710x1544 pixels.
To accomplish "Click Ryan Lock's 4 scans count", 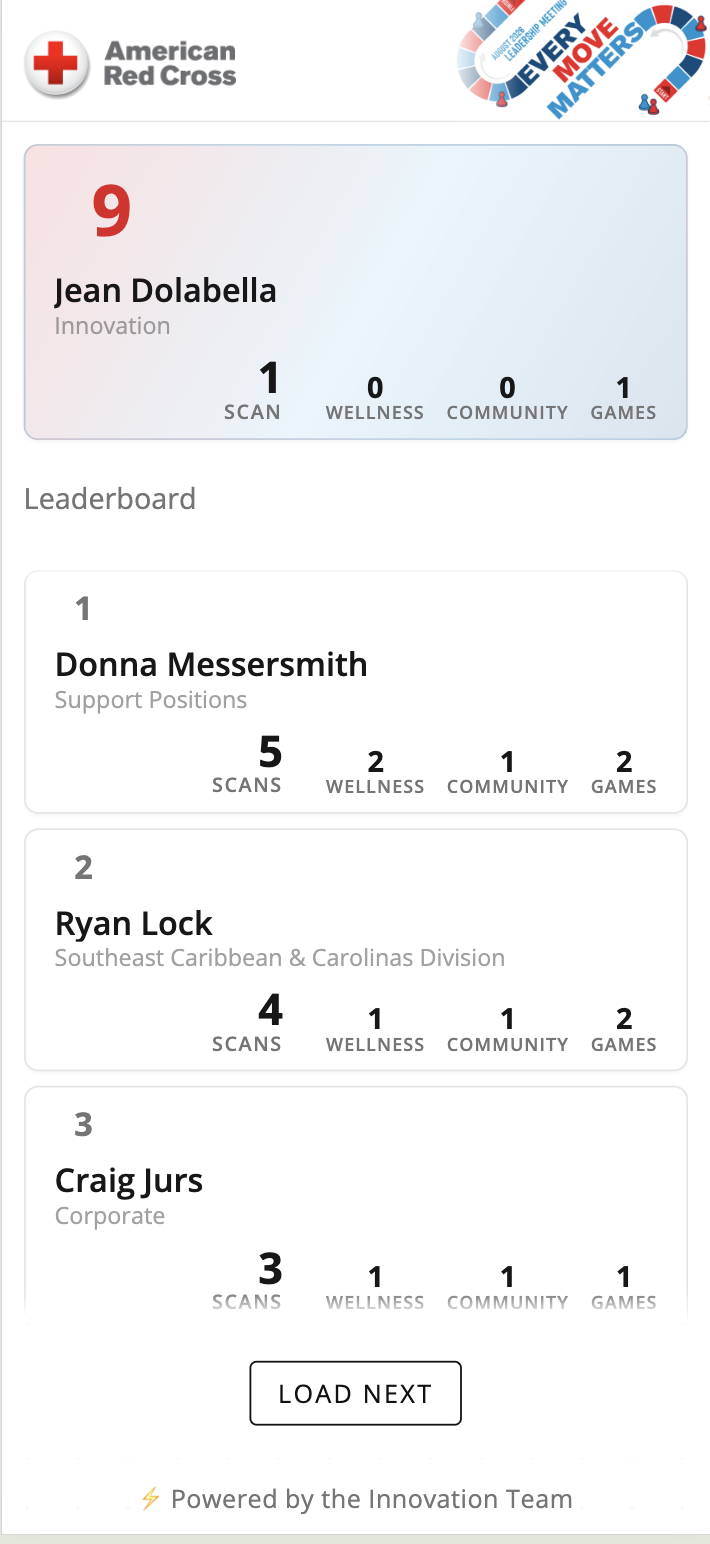I will [x=247, y=1022].
